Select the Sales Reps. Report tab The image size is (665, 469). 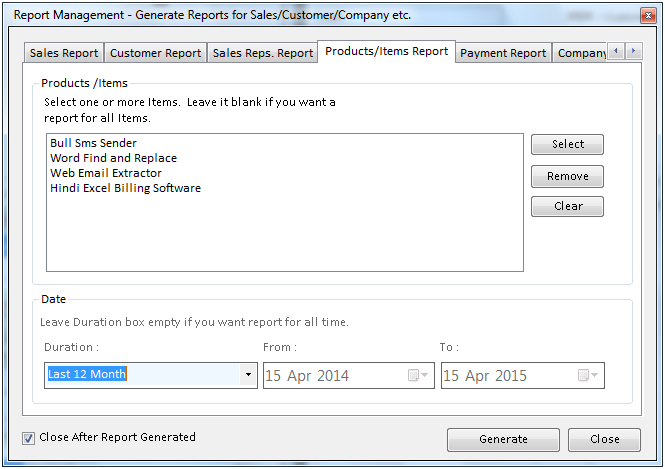pyautogui.click(x=263, y=53)
